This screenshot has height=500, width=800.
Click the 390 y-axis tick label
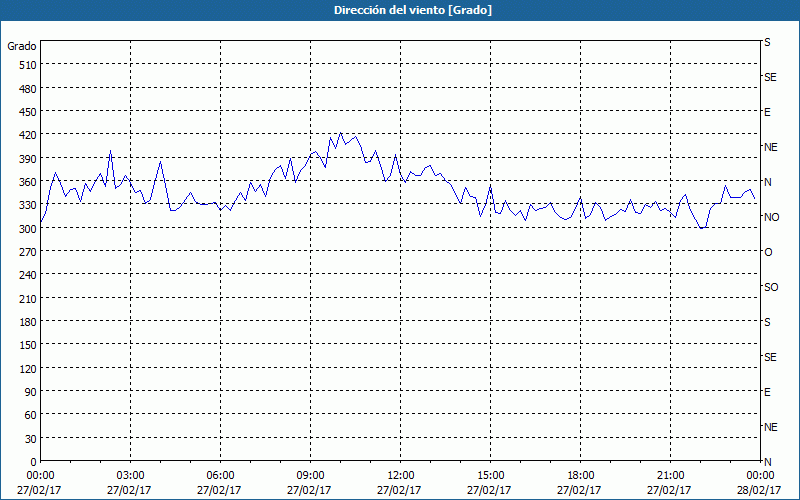coord(29,159)
